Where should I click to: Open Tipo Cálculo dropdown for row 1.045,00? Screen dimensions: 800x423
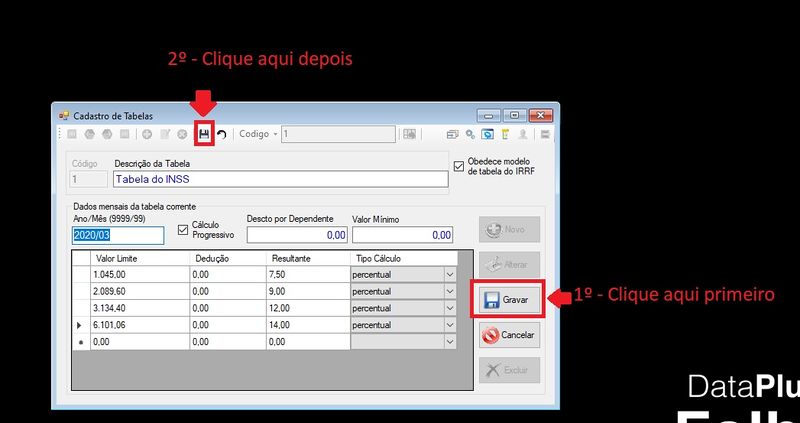pyautogui.click(x=450, y=275)
